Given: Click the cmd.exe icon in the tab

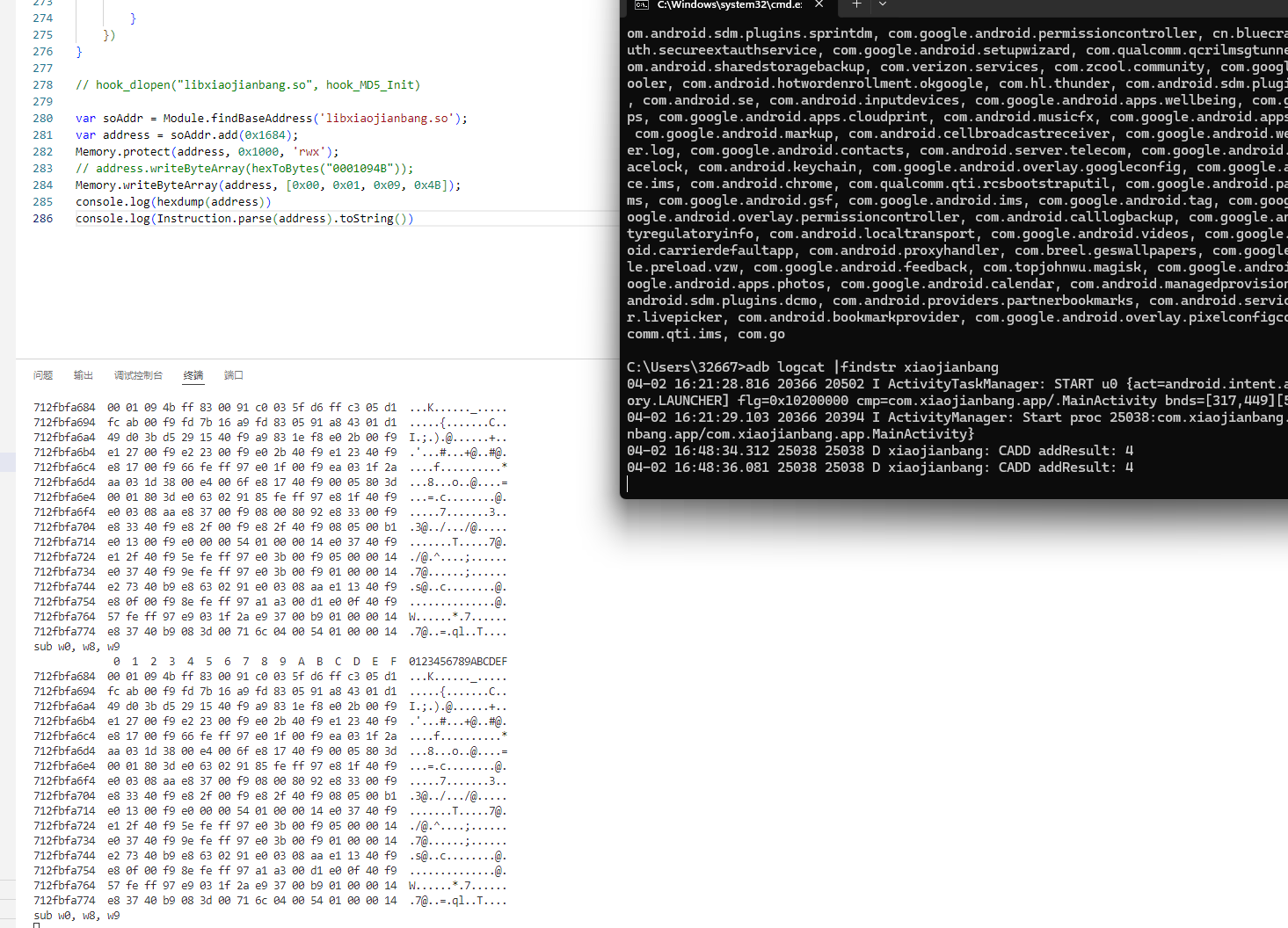Looking at the screenshot, I should 642,5.
